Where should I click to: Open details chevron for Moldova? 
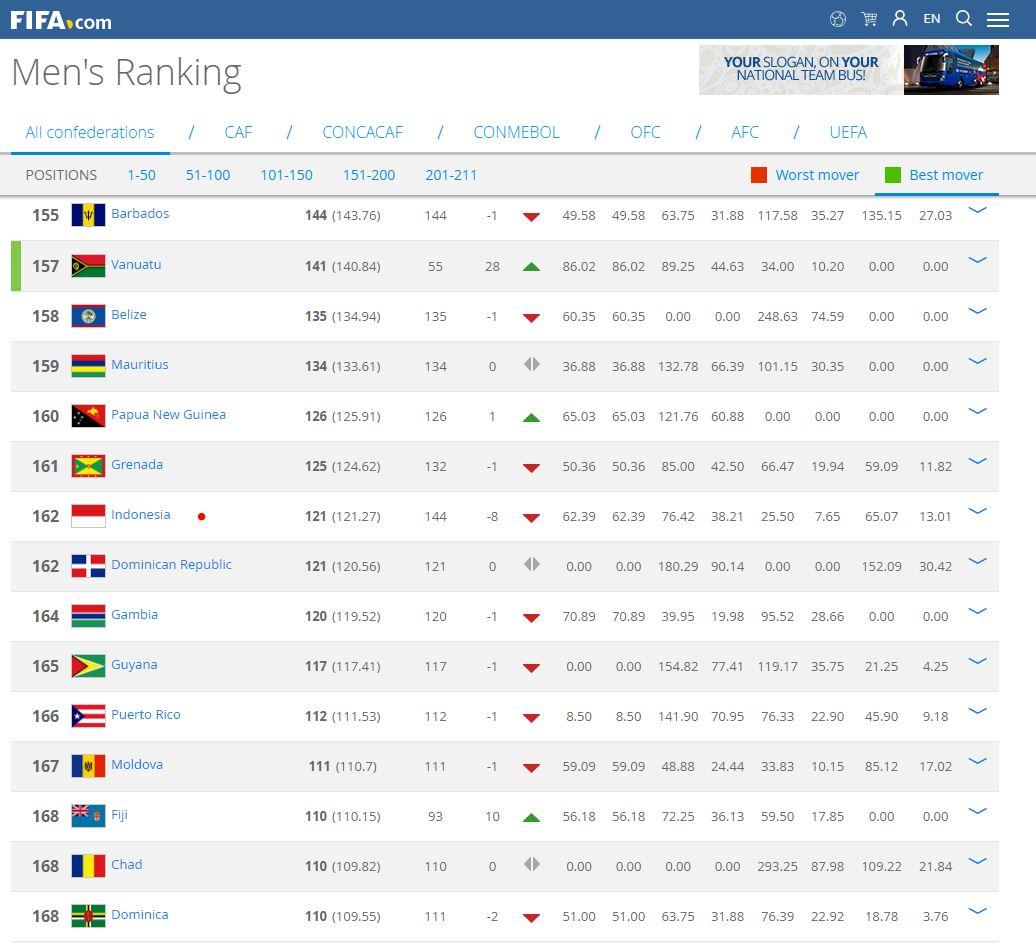tap(977, 761)
